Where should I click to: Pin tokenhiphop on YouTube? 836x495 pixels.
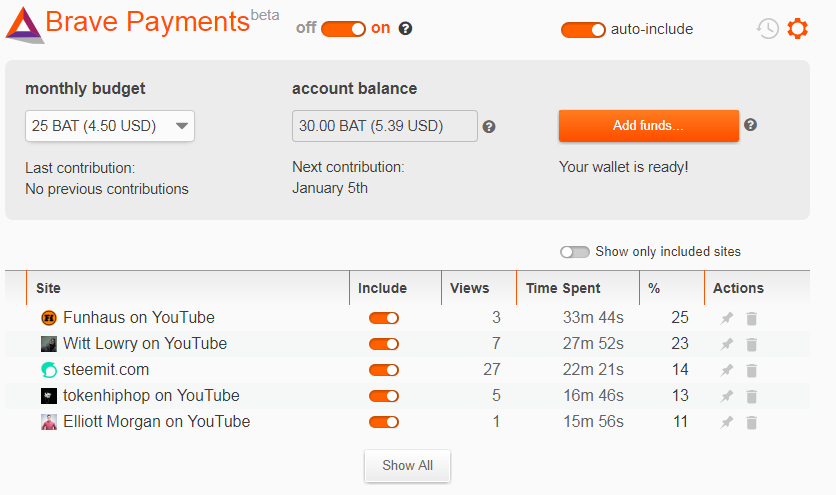pyautogui.click(x=727, y=396)
